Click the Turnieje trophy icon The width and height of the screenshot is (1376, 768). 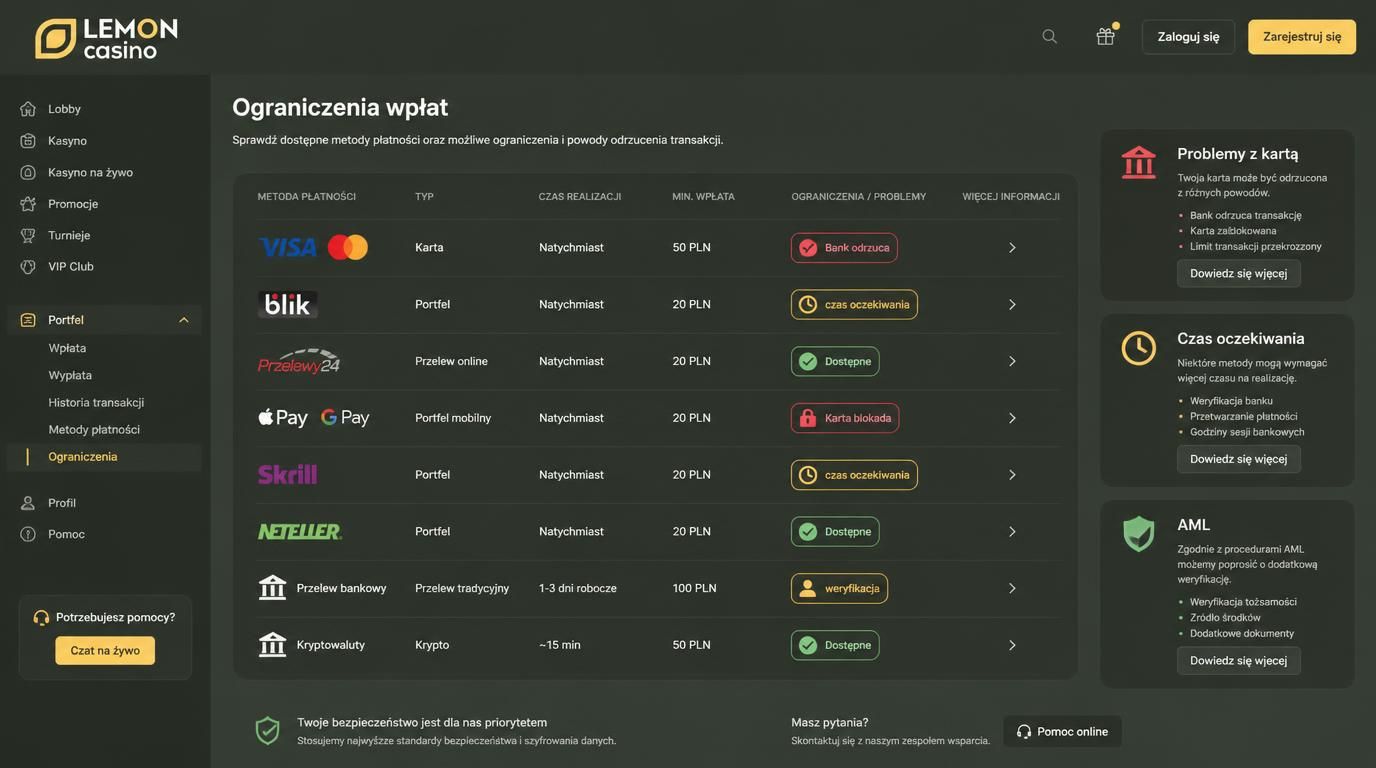pos(28,235)
